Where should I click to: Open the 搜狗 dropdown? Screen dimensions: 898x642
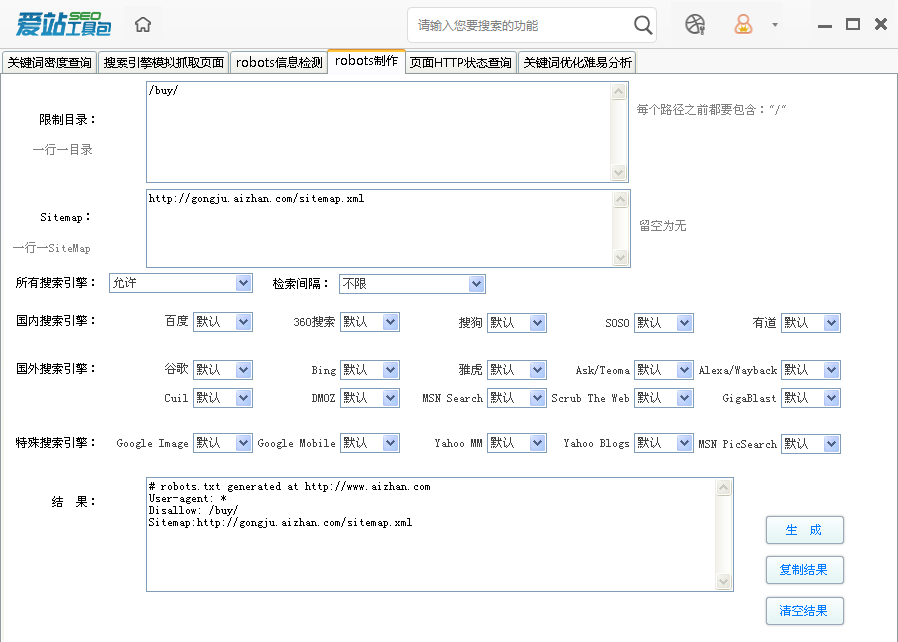point(517,322)
